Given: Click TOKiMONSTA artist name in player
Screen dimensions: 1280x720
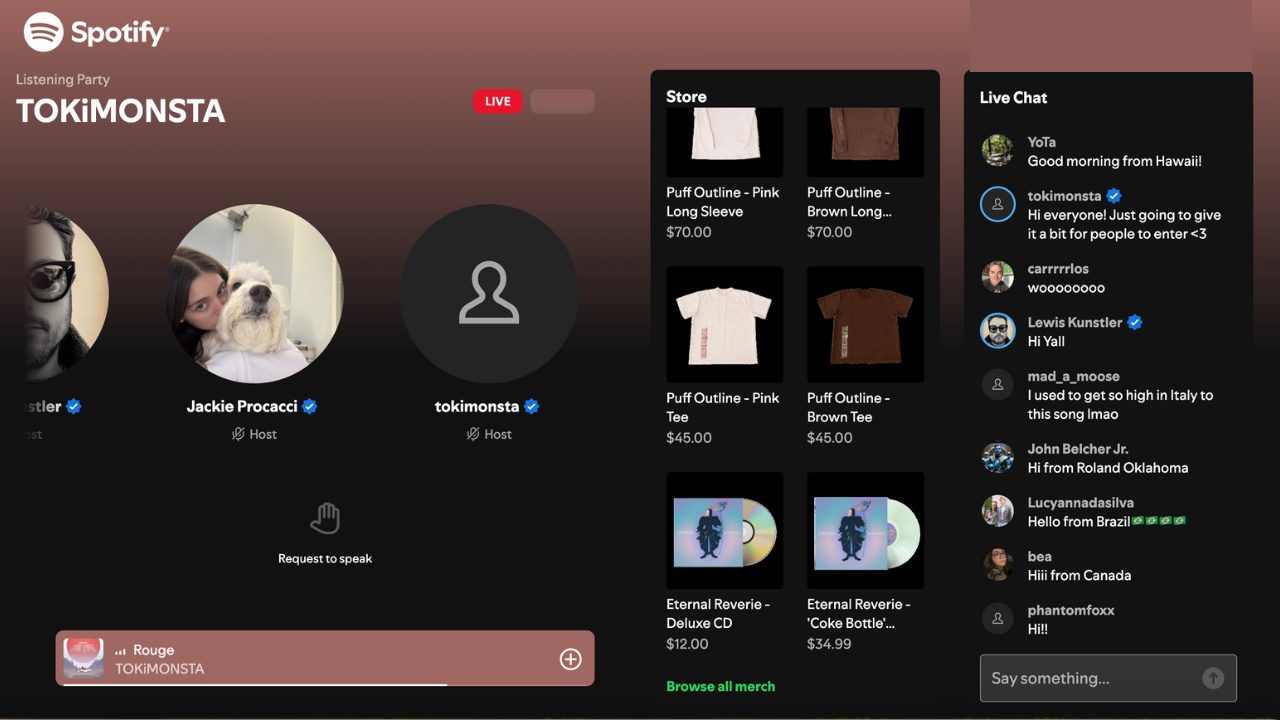Looking at the screenshot, I should tap(160, 668).
